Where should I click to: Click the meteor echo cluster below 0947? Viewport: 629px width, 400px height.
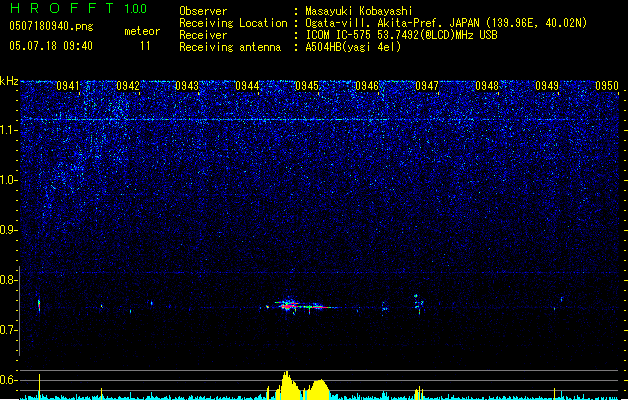pos(418,305)
